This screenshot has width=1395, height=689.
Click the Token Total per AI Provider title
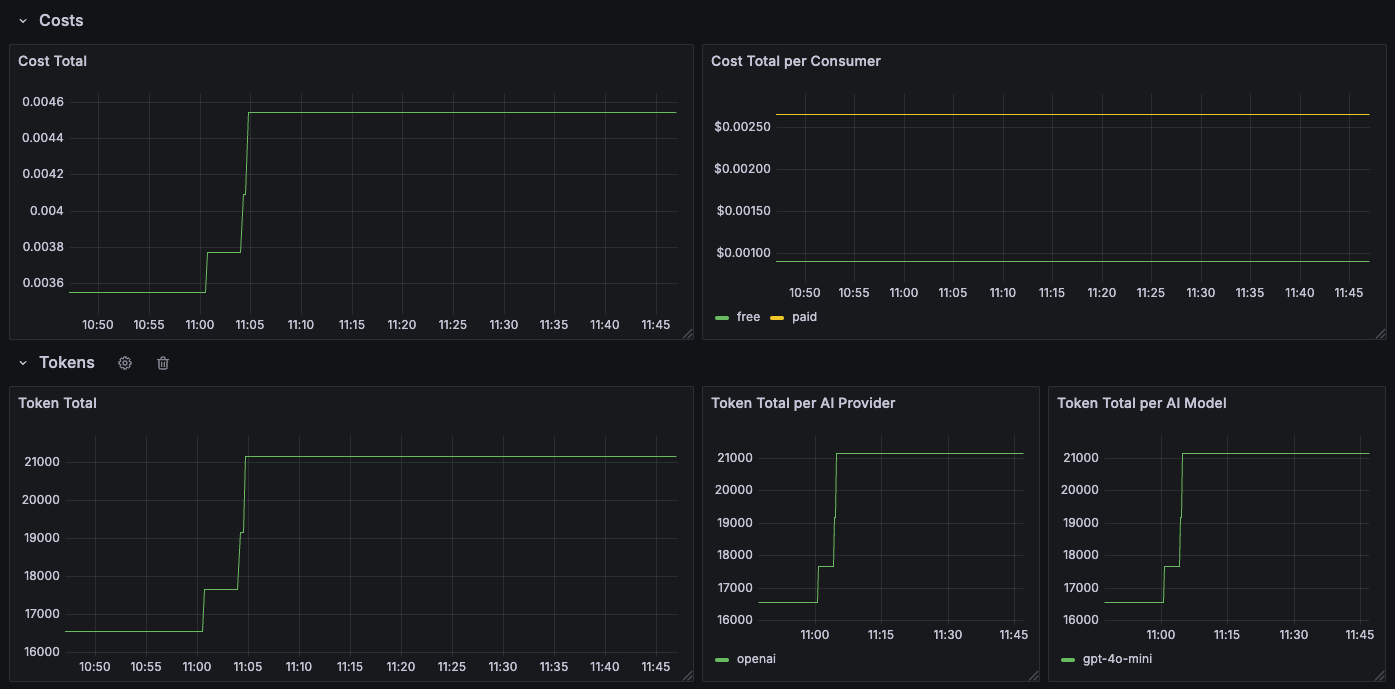tap(803, 403)
